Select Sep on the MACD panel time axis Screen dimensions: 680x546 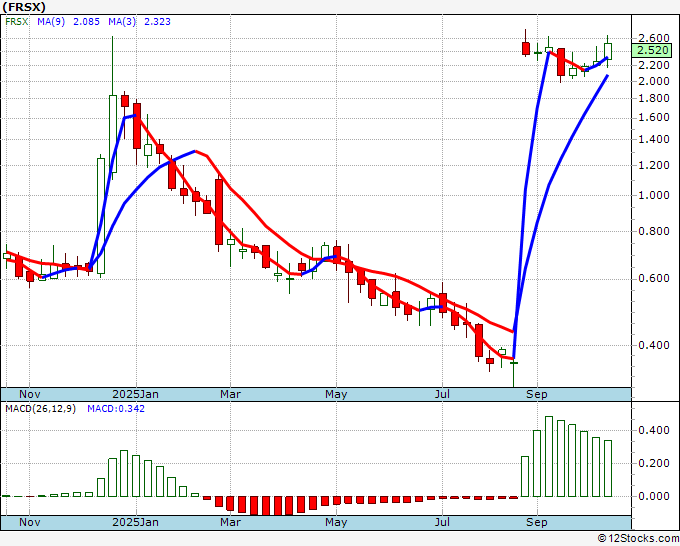coord(537,522)
